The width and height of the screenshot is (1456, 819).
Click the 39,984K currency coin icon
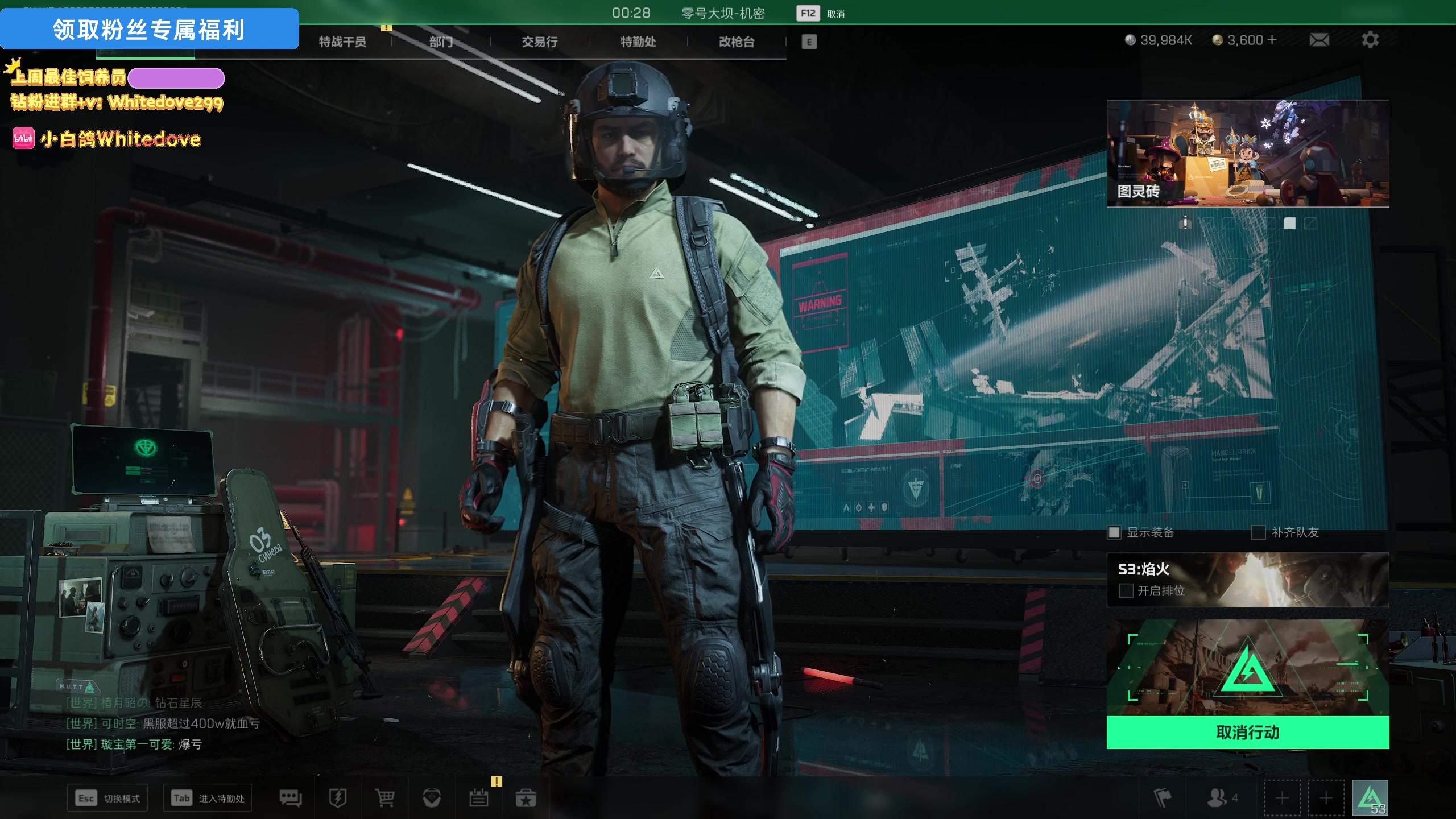[x=1130, y=40]
